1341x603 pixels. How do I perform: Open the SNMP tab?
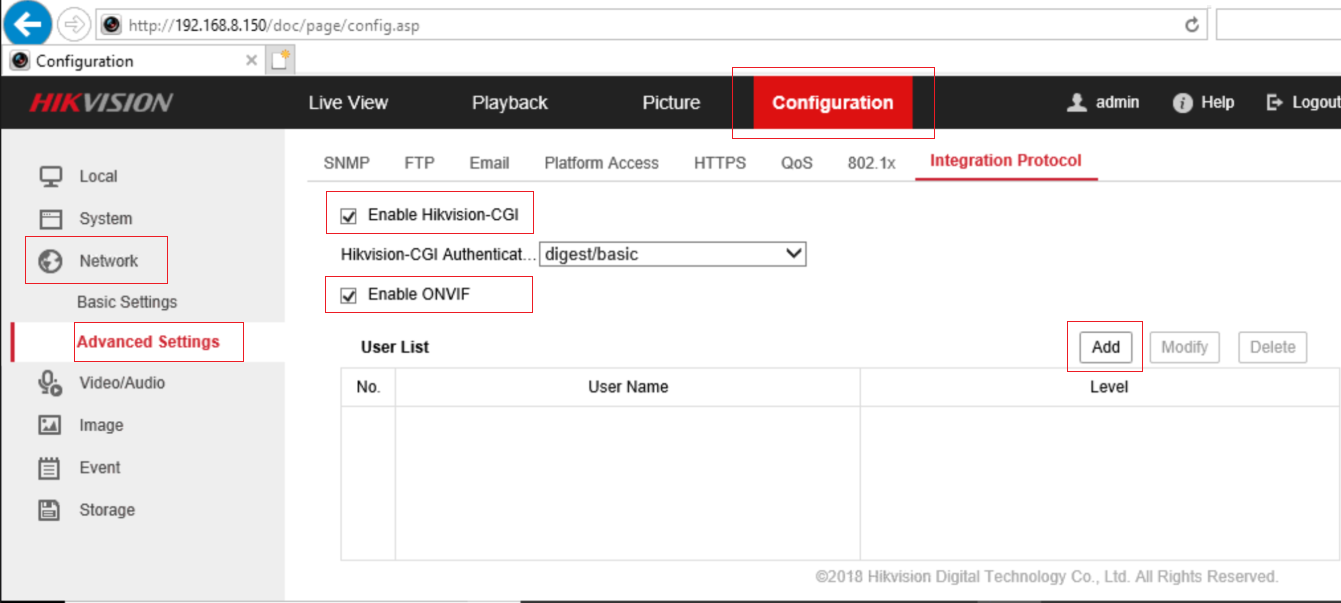click(346, 163)
